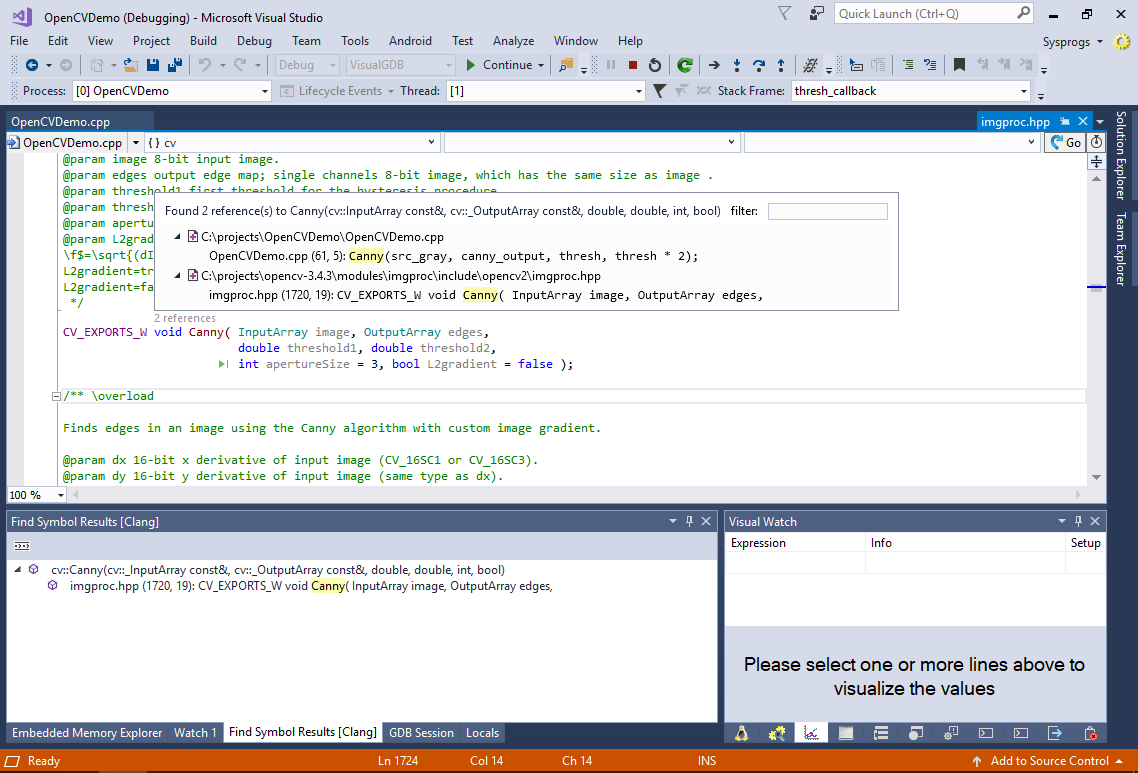
Task: Click the Step Over icon
Action: 758,65
